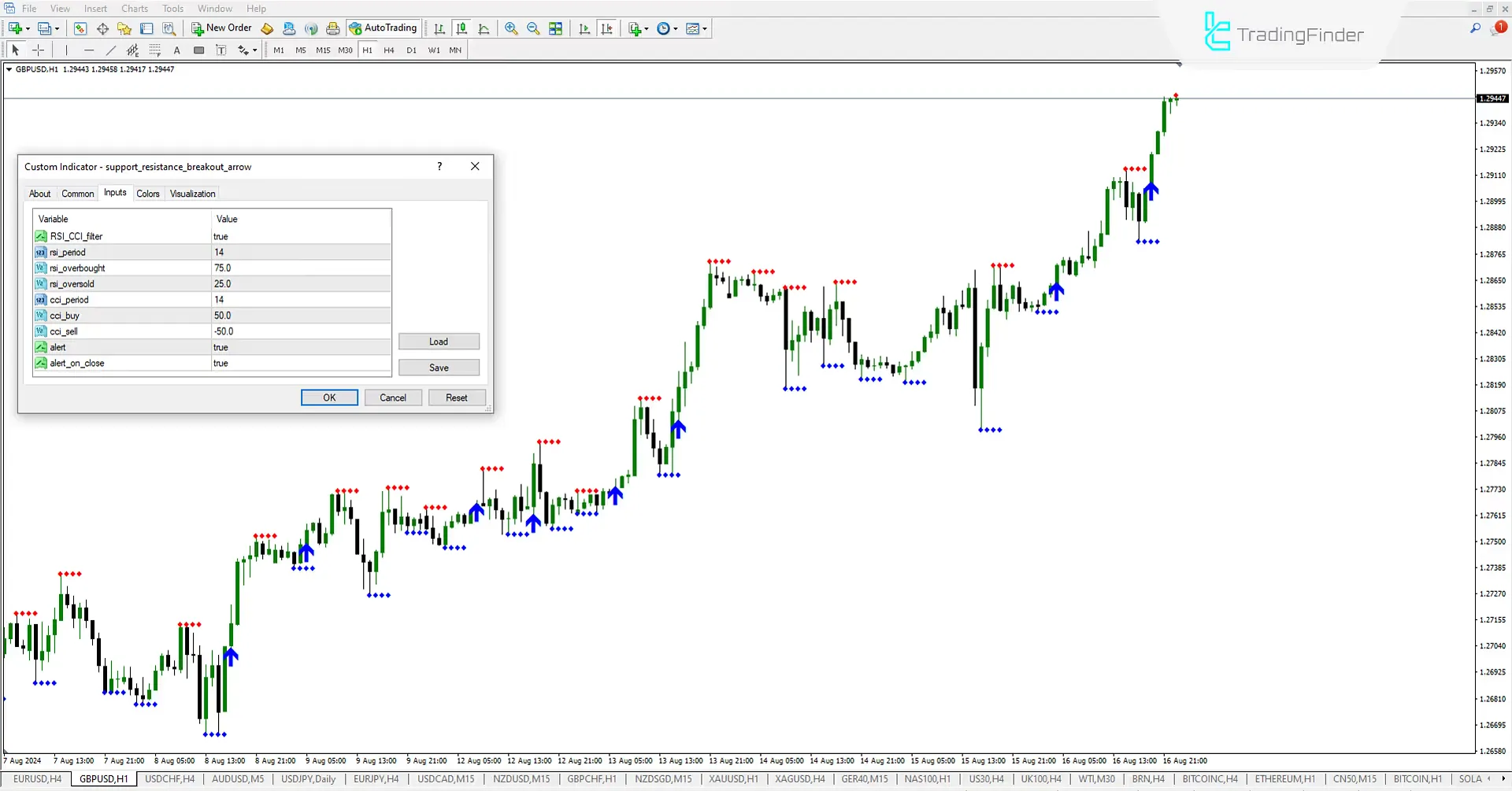Viewport: 1512px width, 791px height.
Task: Zoom in on the chart
Action: [511, 28]
